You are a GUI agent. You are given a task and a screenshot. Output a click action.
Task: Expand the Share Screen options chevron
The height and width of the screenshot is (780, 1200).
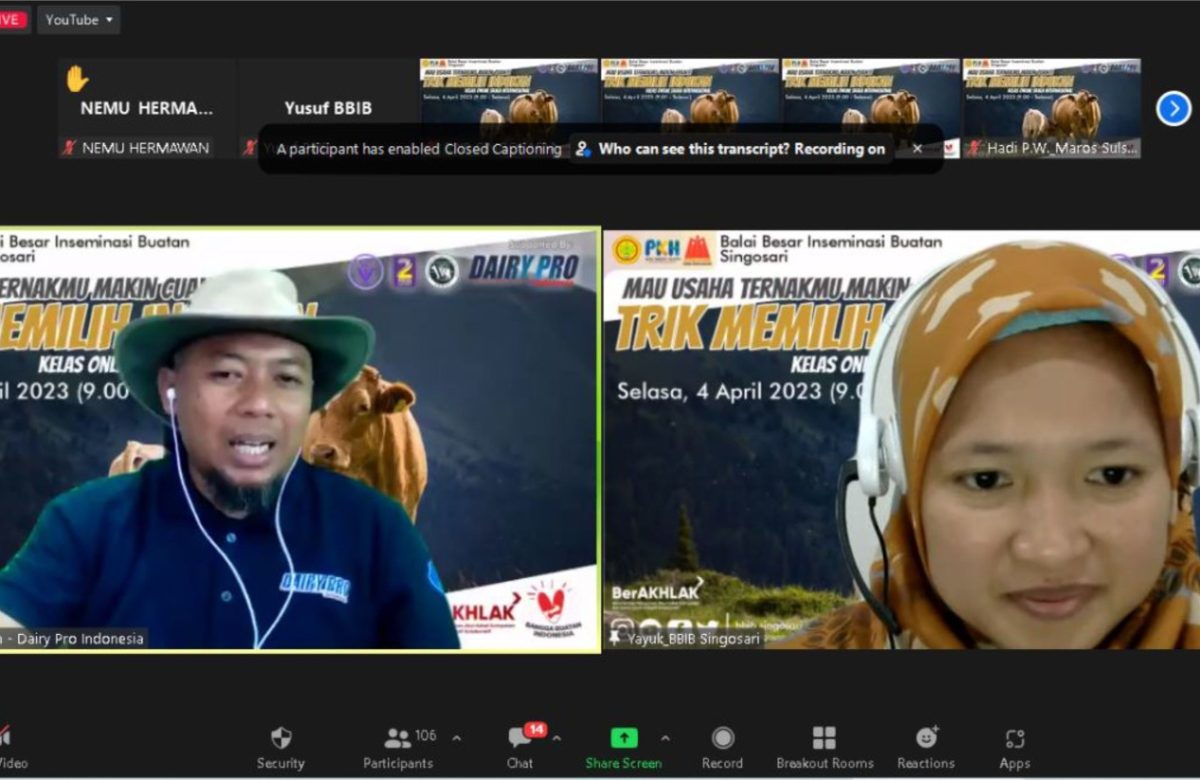(x=665, y=739)
